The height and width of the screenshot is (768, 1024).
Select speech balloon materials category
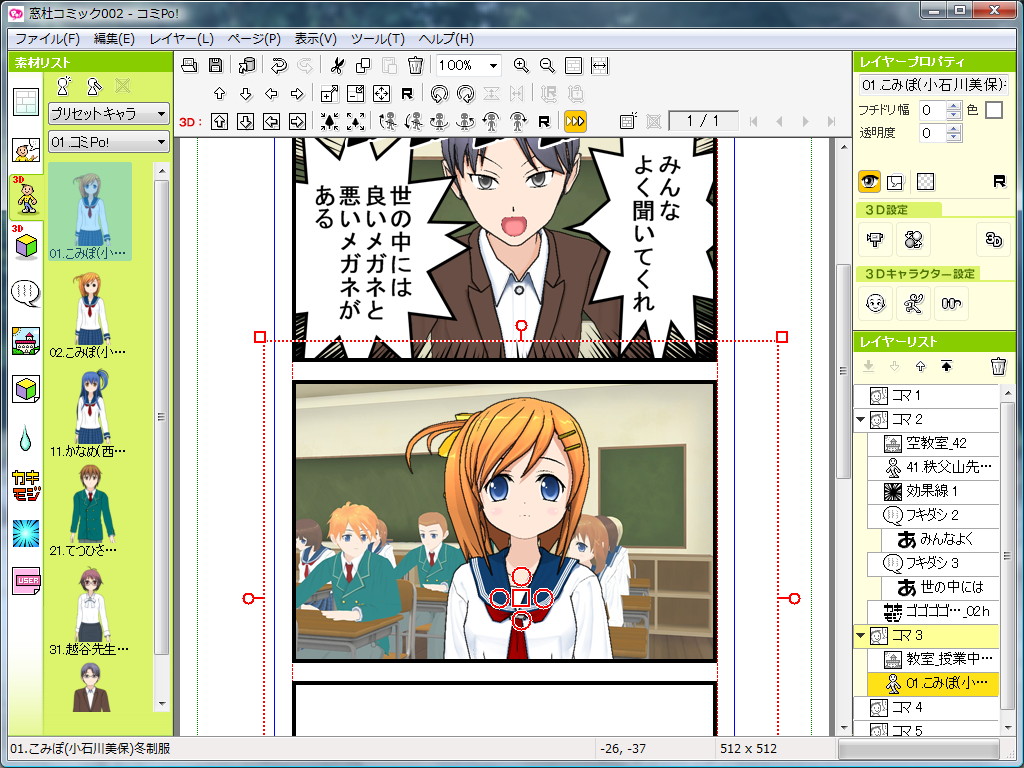tap(26, 293)
